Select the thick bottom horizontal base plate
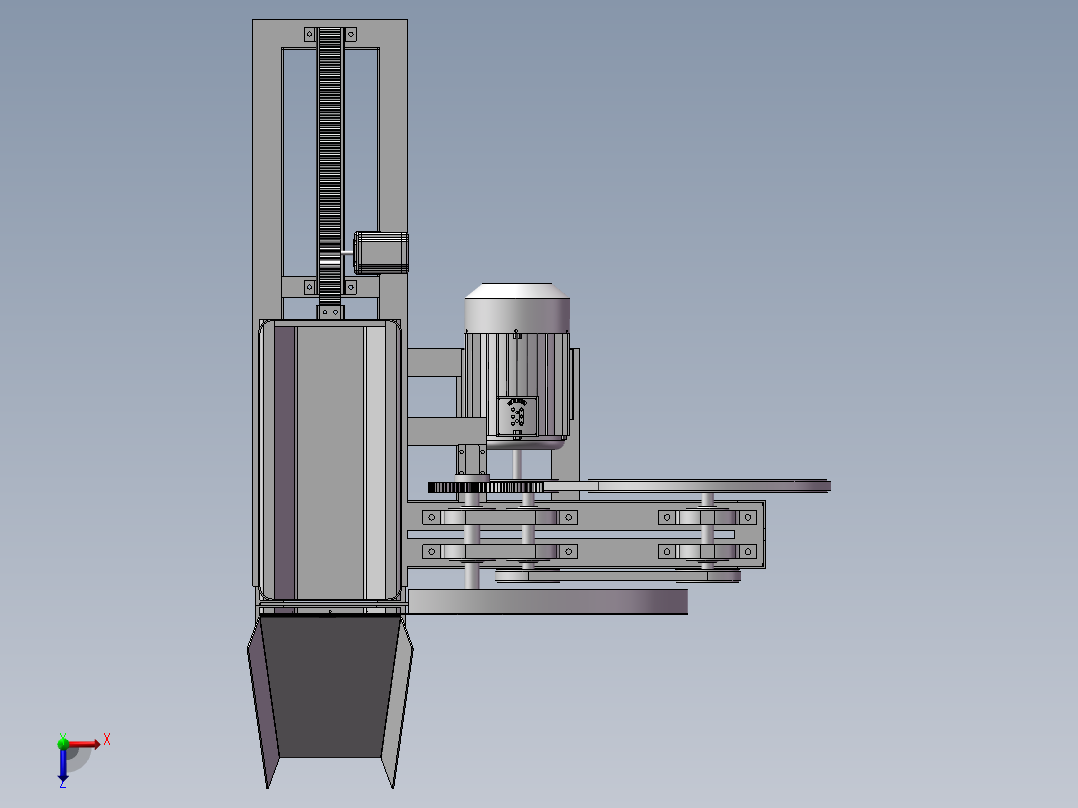 click(x=548, y=602)
